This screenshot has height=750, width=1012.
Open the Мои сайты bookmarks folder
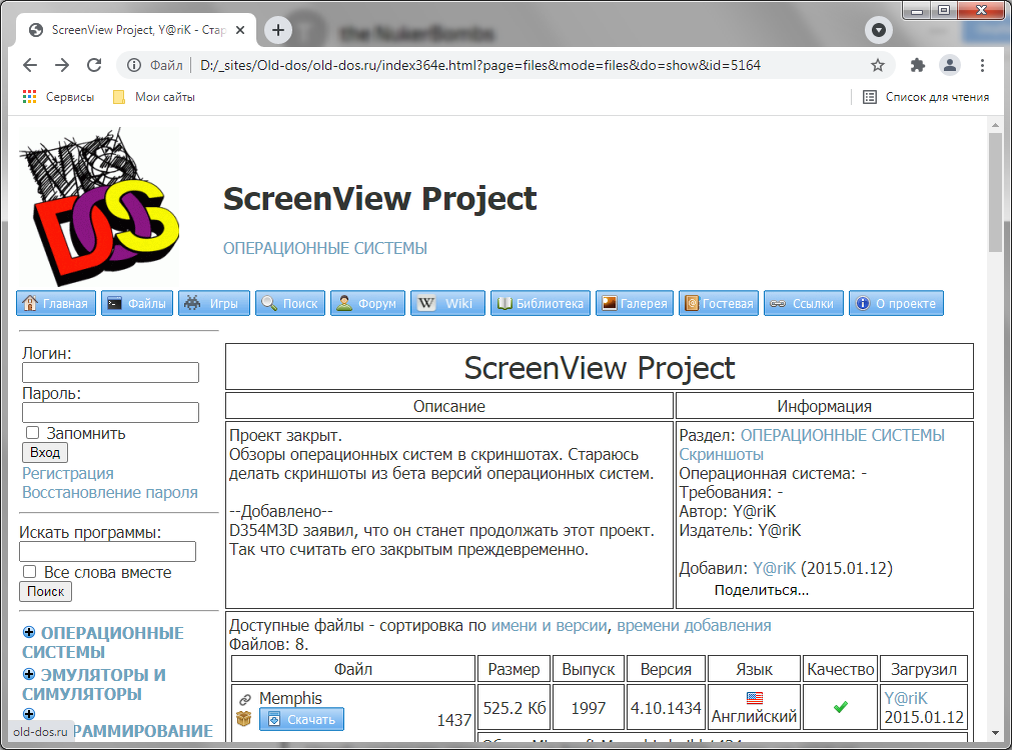[154, 97]
